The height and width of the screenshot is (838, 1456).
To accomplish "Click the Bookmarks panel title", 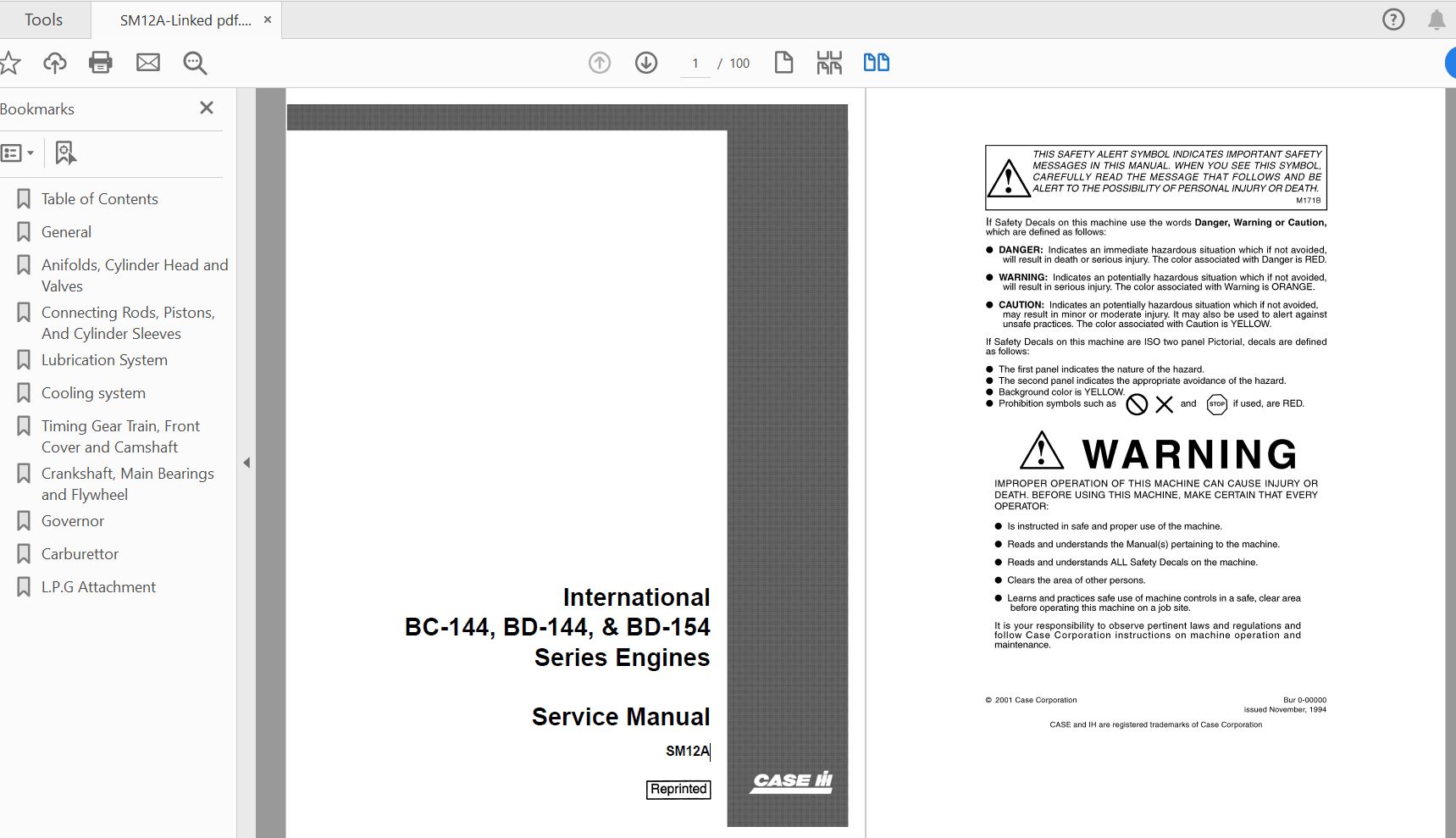I will tap(37, 109).
